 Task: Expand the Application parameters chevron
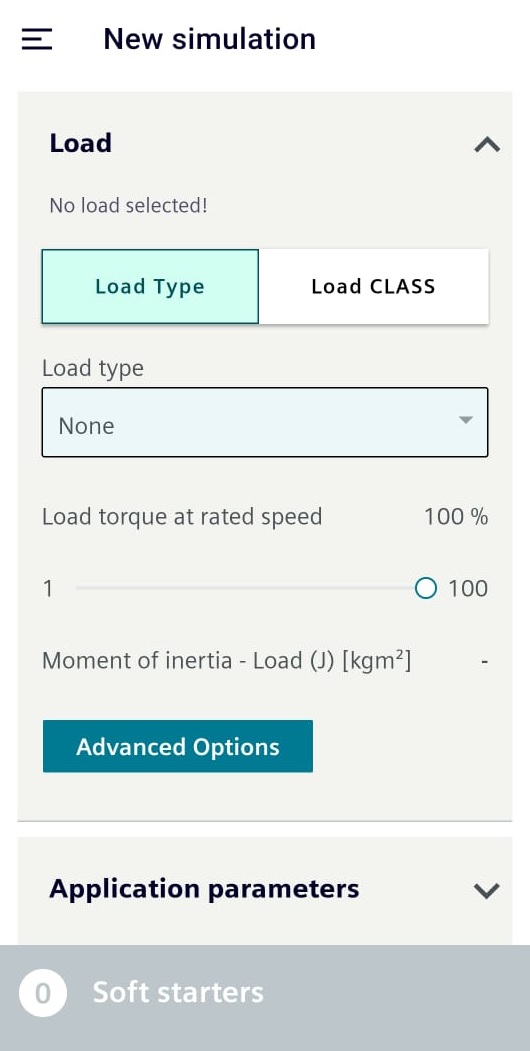pyautogui.click(x=486, y=890)
